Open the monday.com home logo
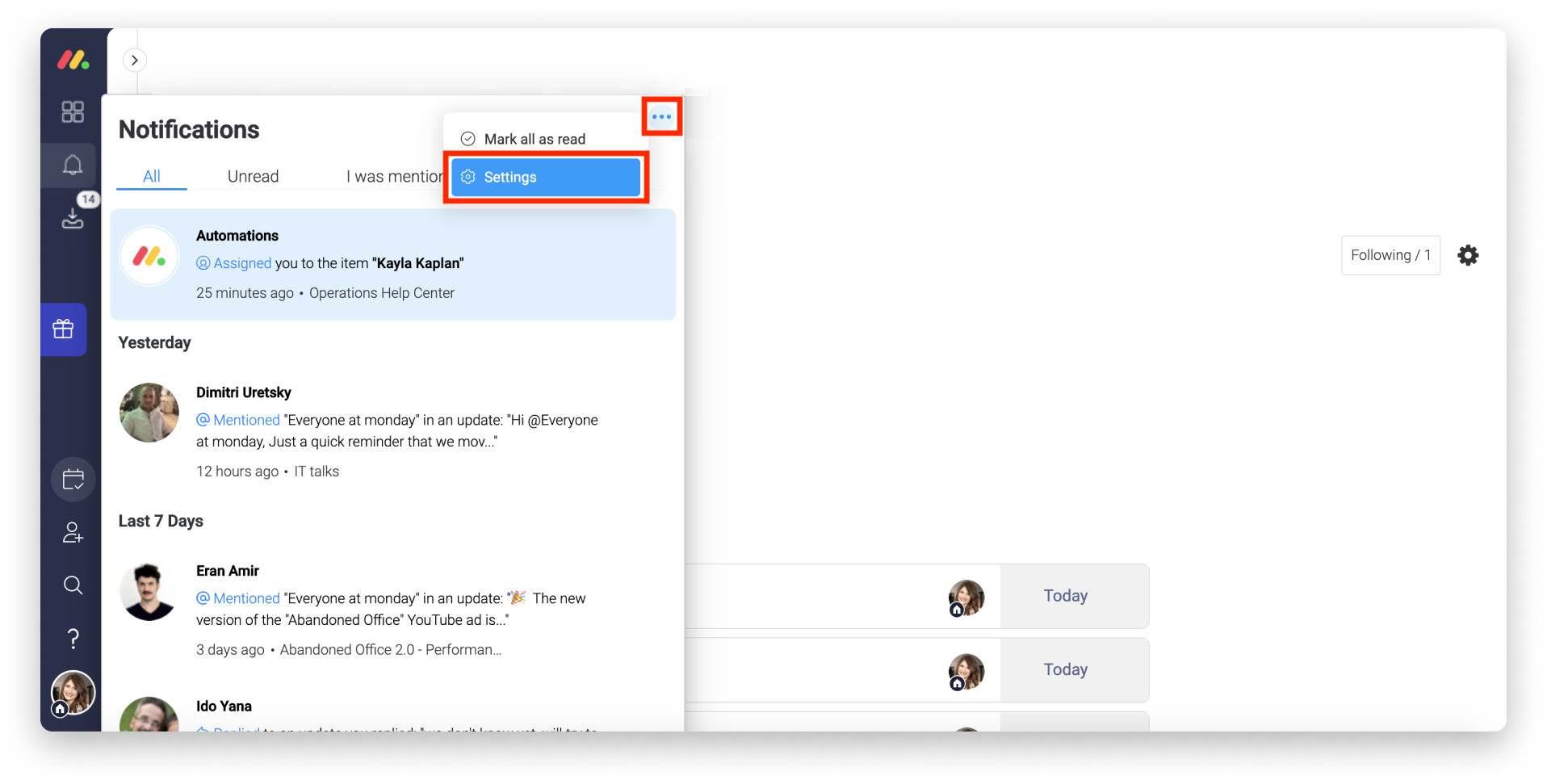1547x784 pixels. click(73, 61)
